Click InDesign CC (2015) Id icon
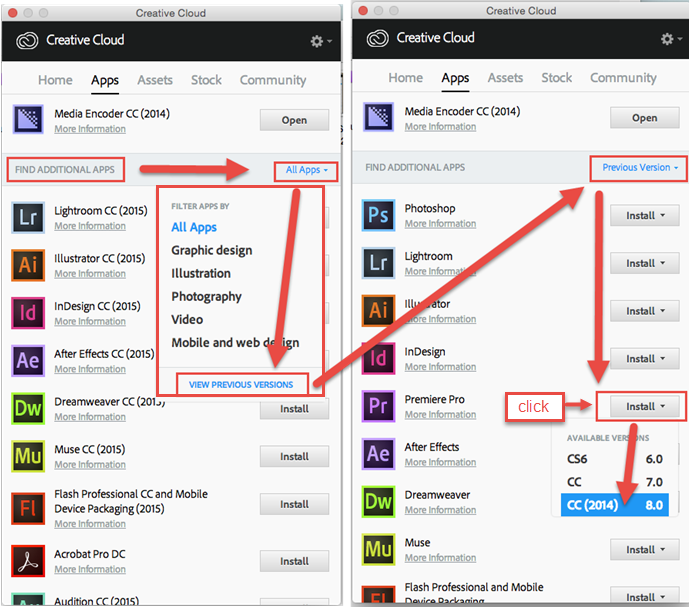Viewport: 689px width, 607px height. tap(28, 313)
